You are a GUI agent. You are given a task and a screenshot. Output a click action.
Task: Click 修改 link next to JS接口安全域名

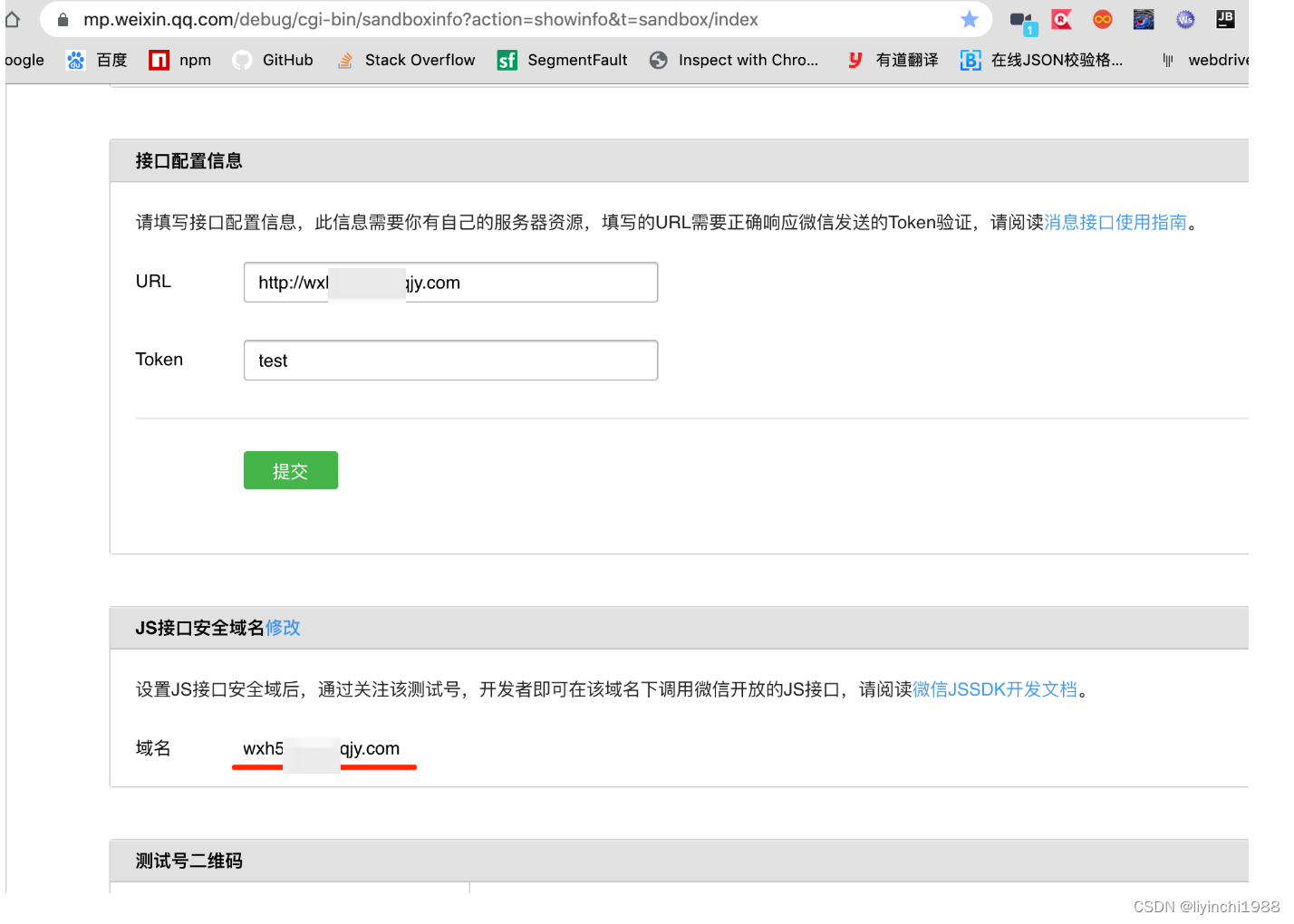[283, 628]
